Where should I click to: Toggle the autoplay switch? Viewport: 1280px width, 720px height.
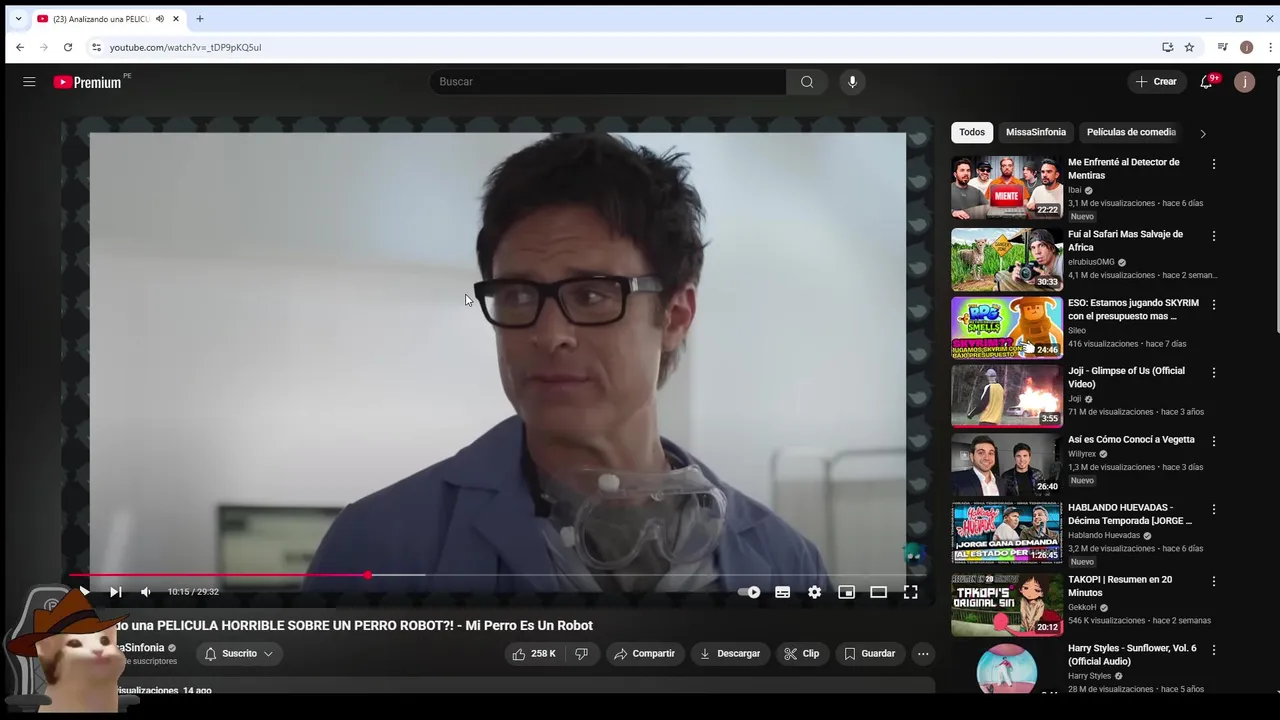pos(749,592)
